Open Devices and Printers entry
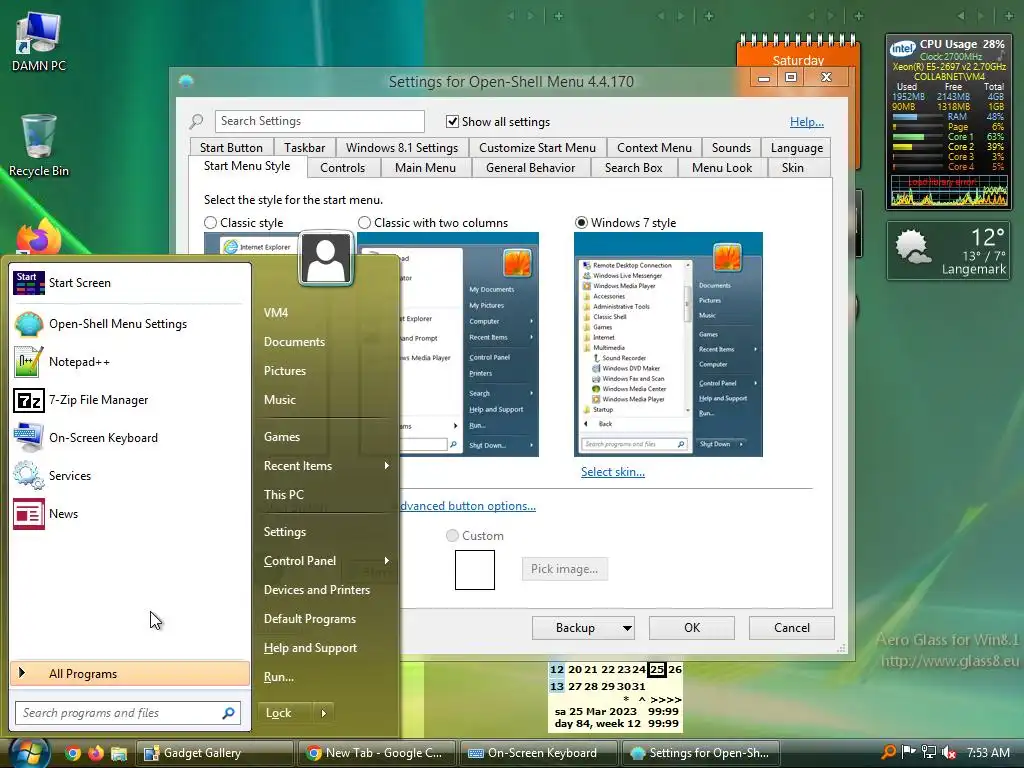The width and height of the screenshot is (1024, 768). coord(317,590)
